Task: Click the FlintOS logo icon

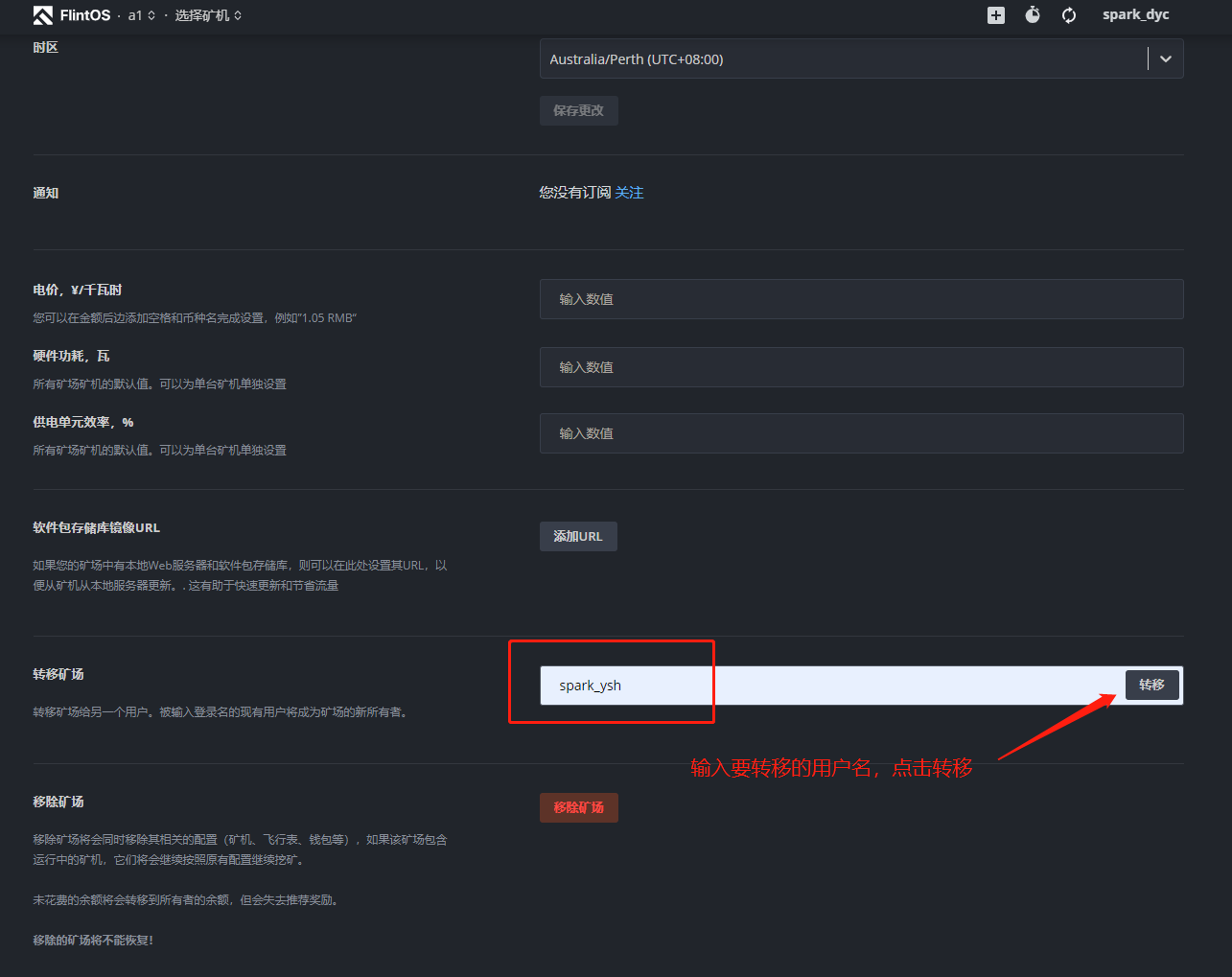Action: 43,15
